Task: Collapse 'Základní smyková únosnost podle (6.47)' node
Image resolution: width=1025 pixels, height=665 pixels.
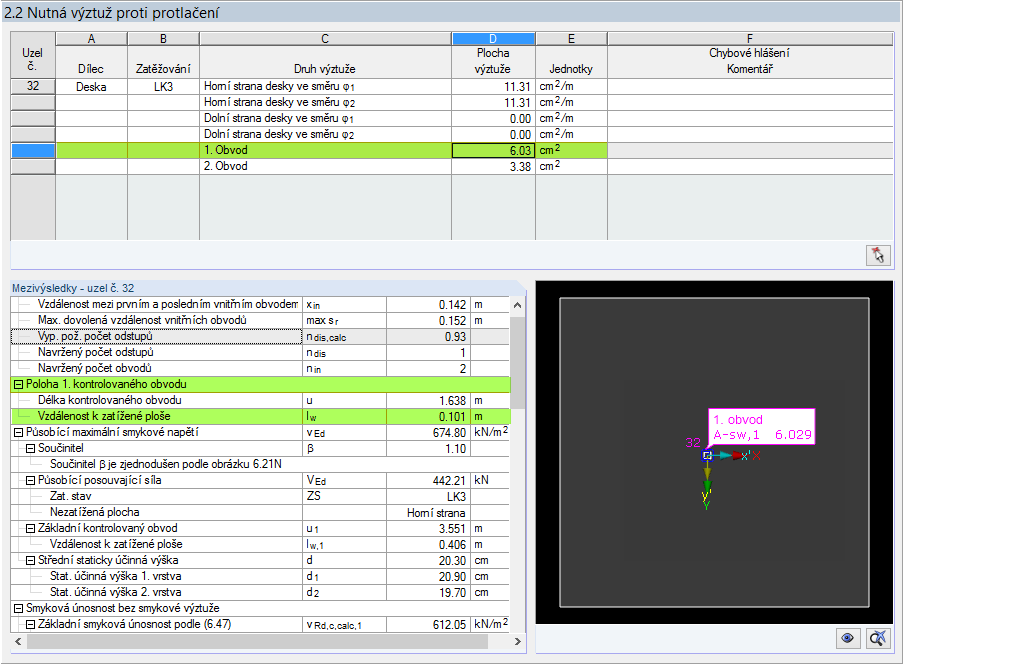Action: (x=30, y=624)
